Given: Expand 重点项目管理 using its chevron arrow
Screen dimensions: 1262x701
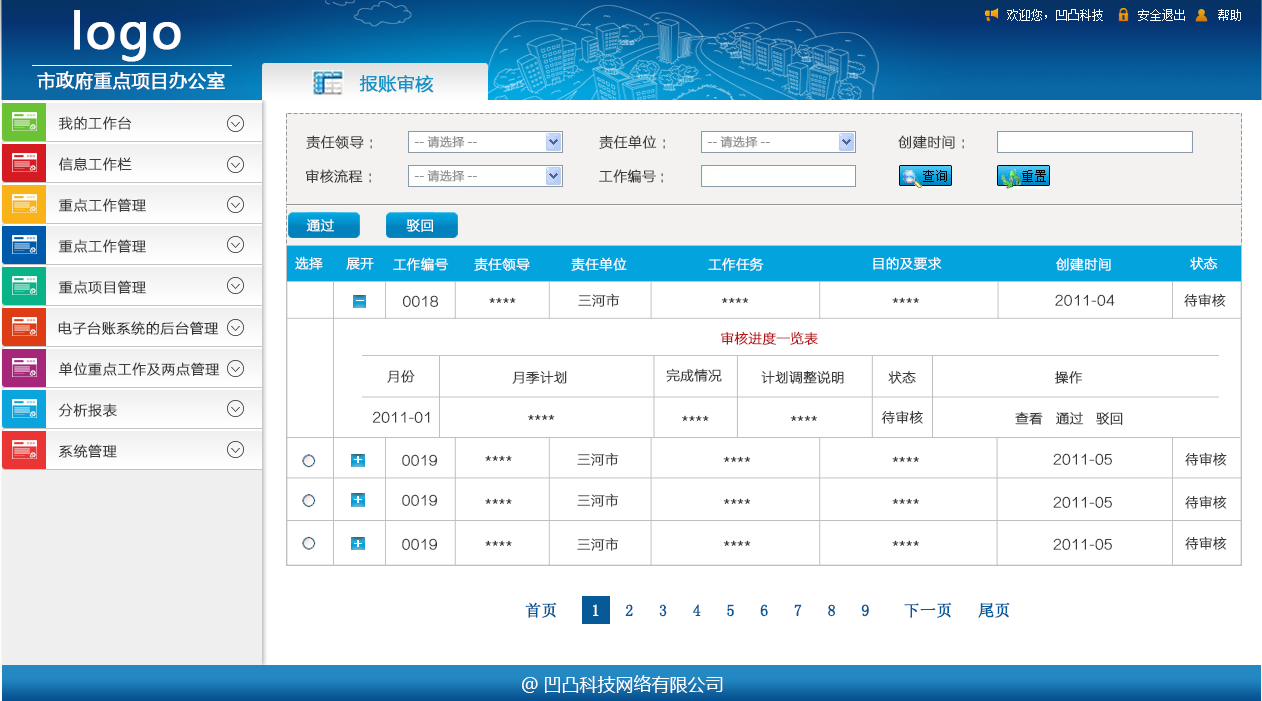Looking at the screenshot, I should coord(236,286).
